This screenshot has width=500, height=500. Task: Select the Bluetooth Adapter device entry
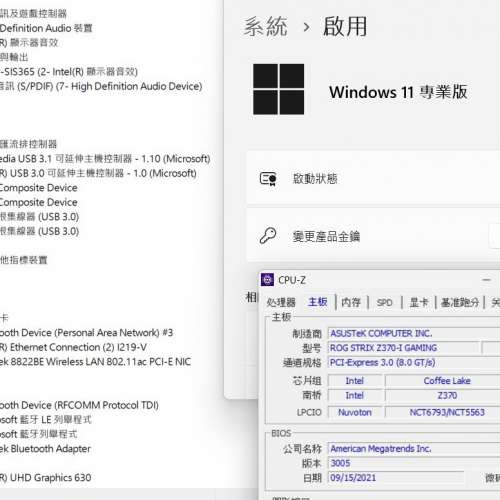pyautogui.click(x=45, y=449)
